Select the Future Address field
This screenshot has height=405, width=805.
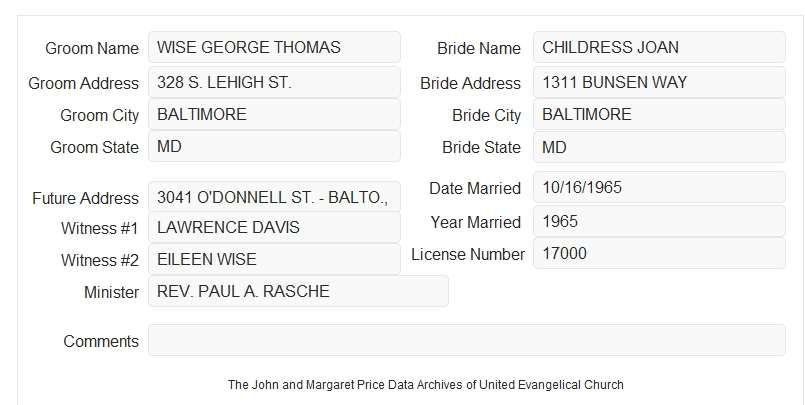[274, 197]
